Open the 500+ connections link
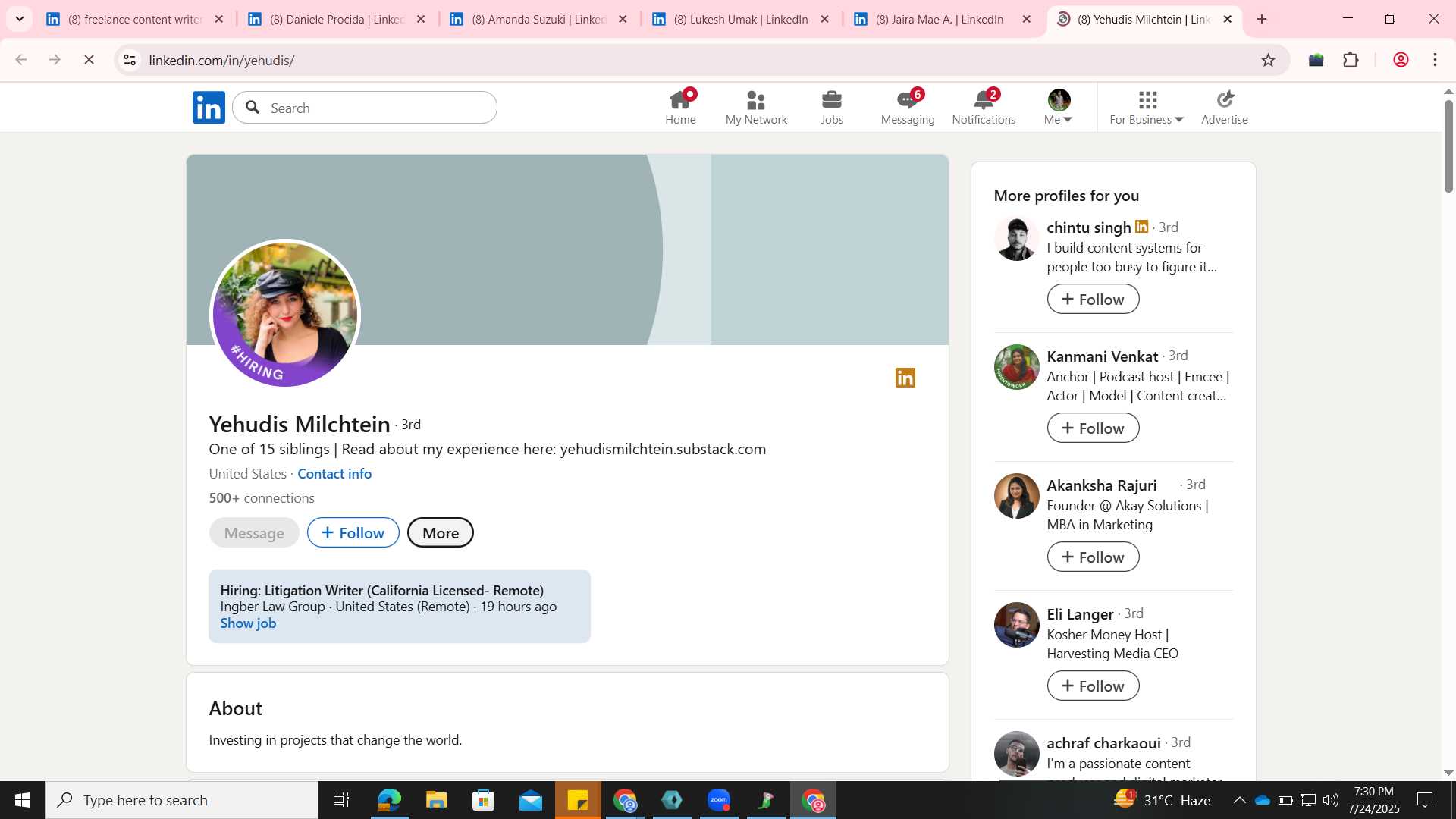Viewport: 1456px width, 819px height. [262, 498]
